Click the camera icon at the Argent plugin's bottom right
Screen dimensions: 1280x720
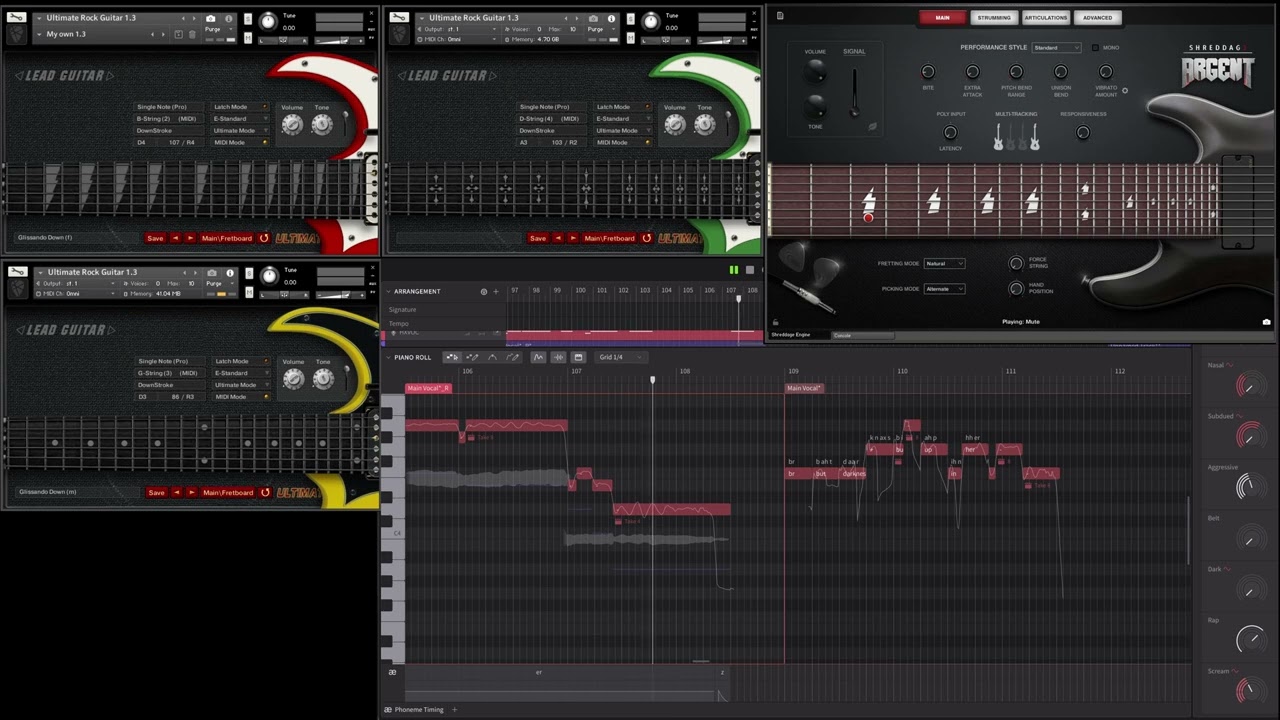[x=1266, y=322]
